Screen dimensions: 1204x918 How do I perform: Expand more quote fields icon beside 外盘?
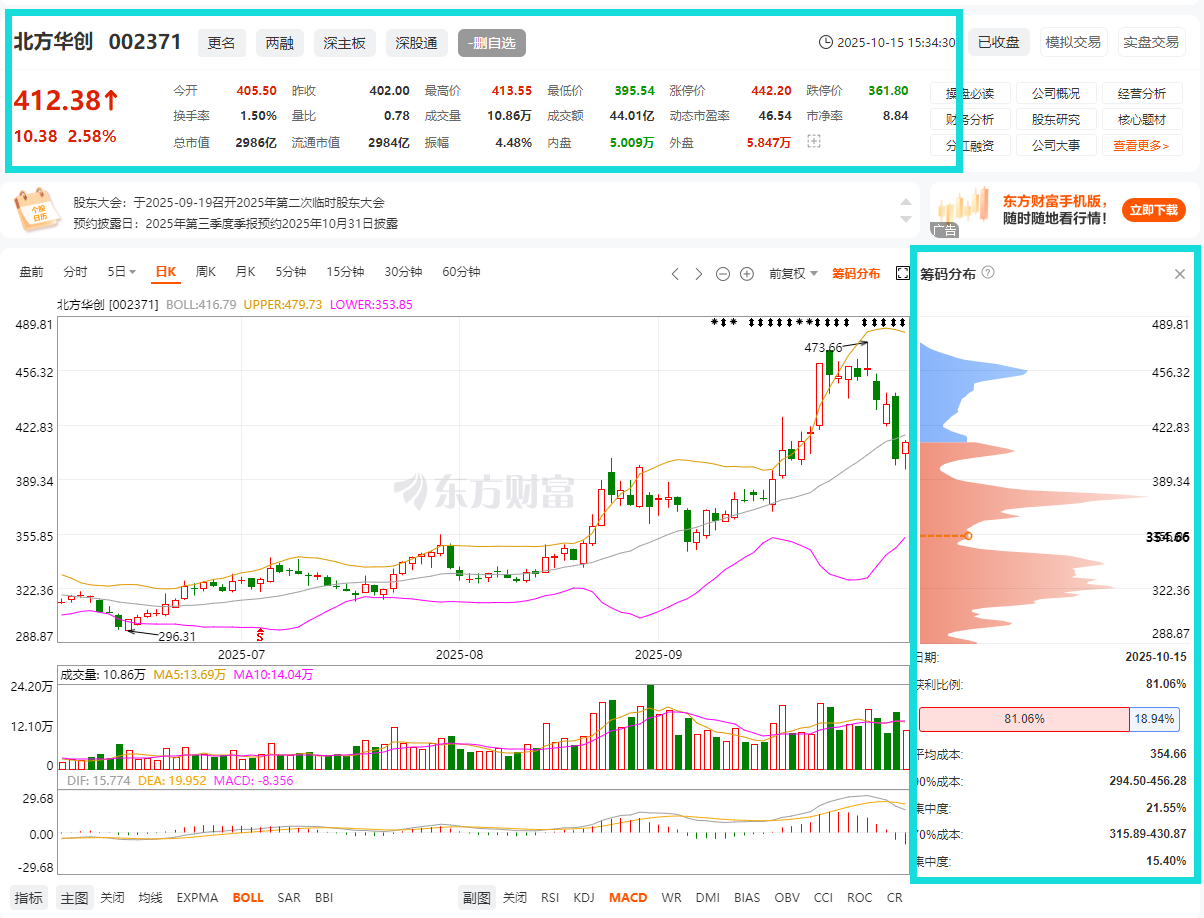tap(813, 142)
